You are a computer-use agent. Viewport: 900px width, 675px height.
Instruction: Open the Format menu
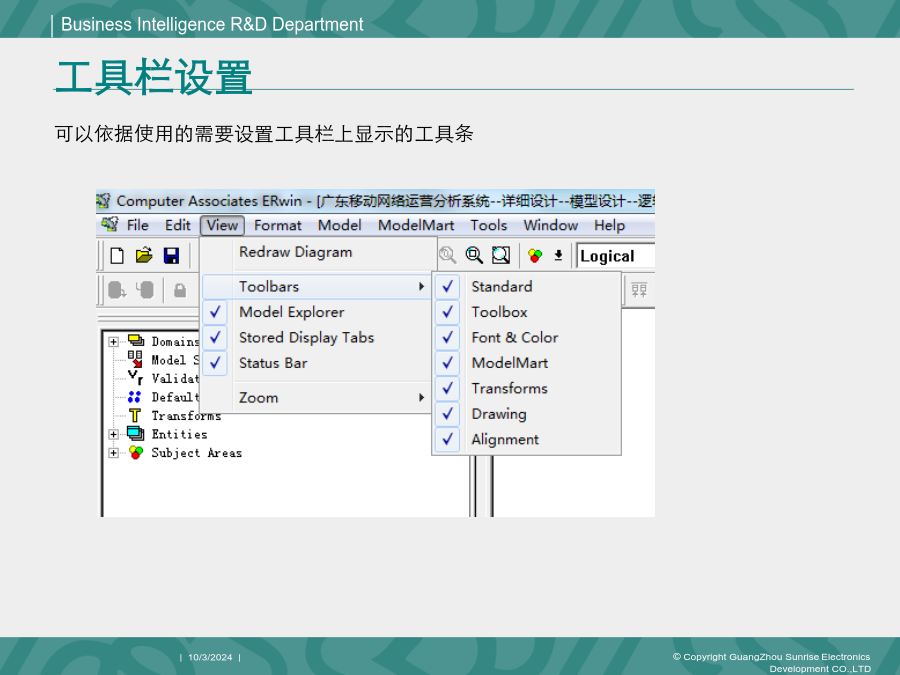coord(278,225)
